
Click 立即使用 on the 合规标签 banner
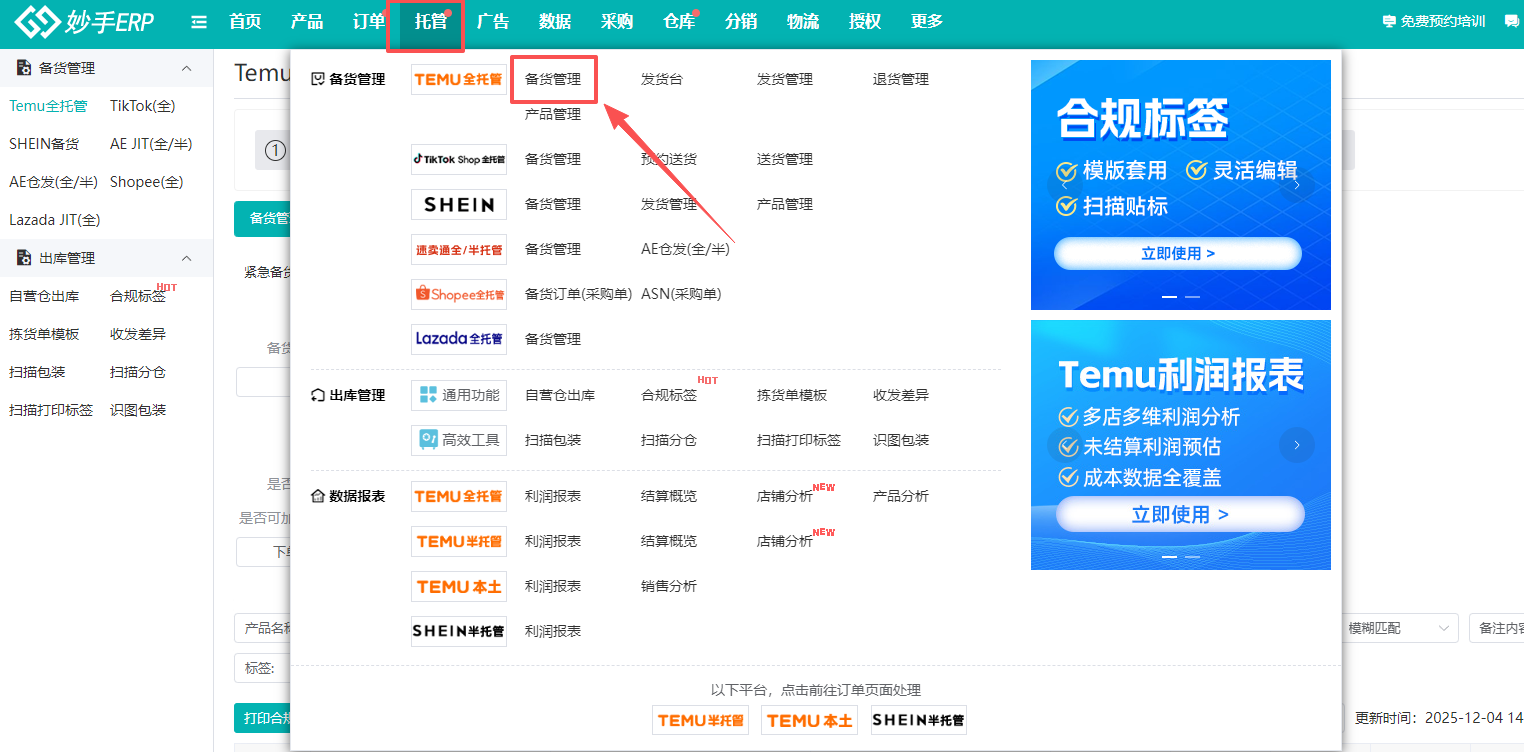(1178, 254)
